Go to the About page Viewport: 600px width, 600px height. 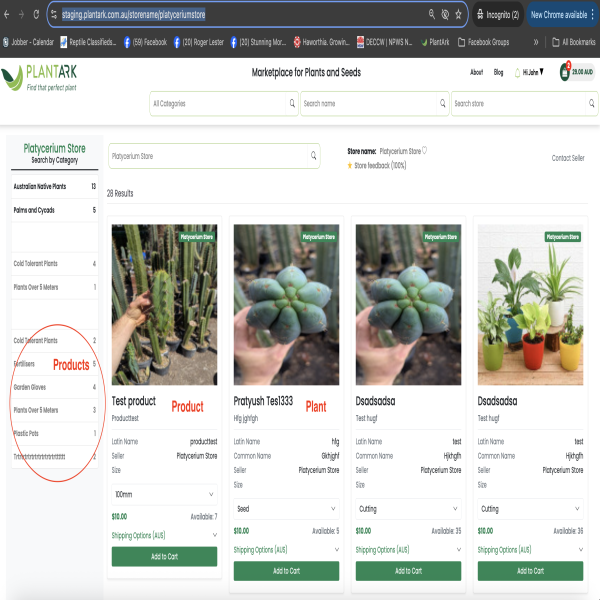[x=476, y=72]
